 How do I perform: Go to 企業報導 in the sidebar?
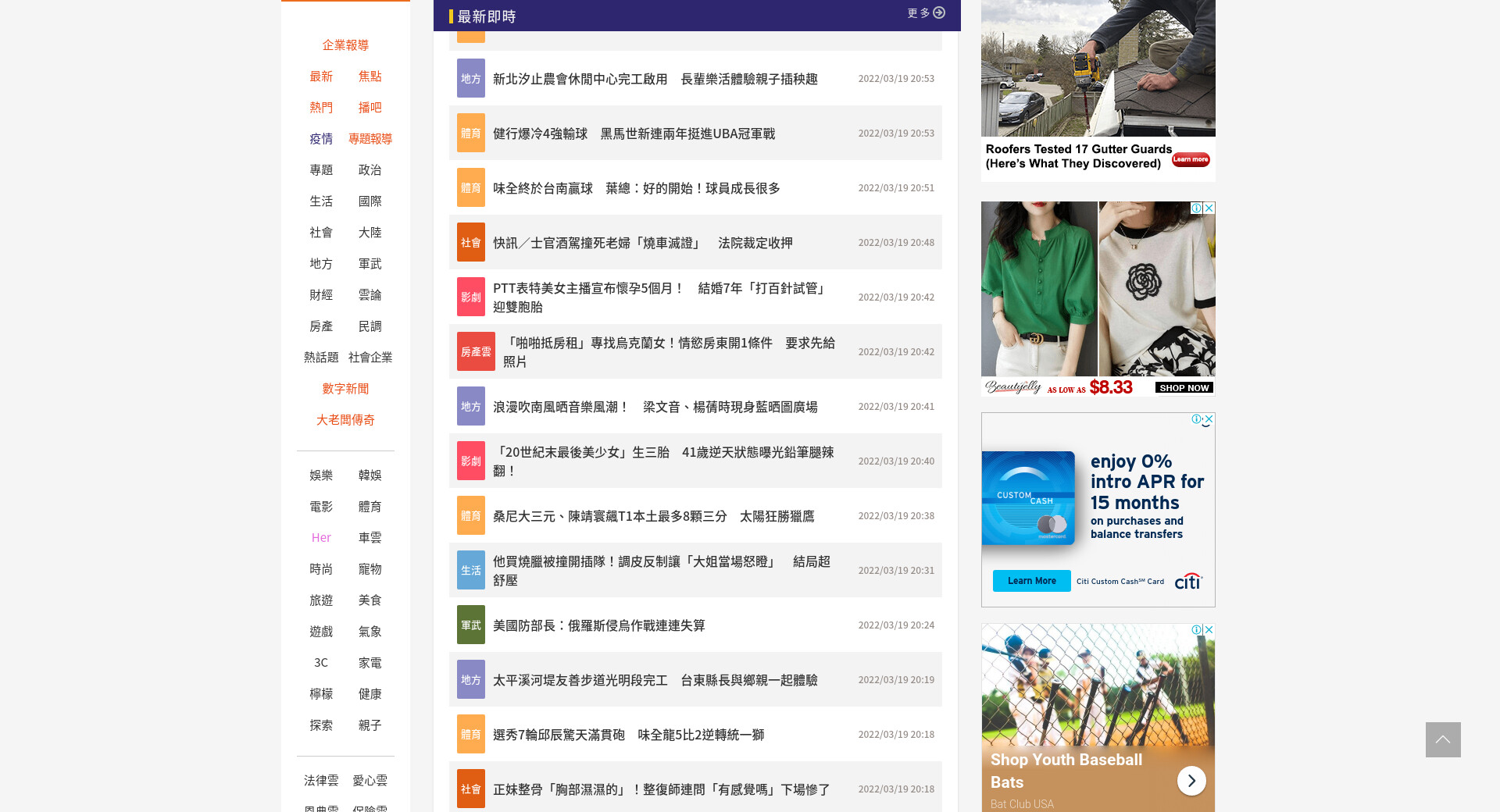pos(345,45)
